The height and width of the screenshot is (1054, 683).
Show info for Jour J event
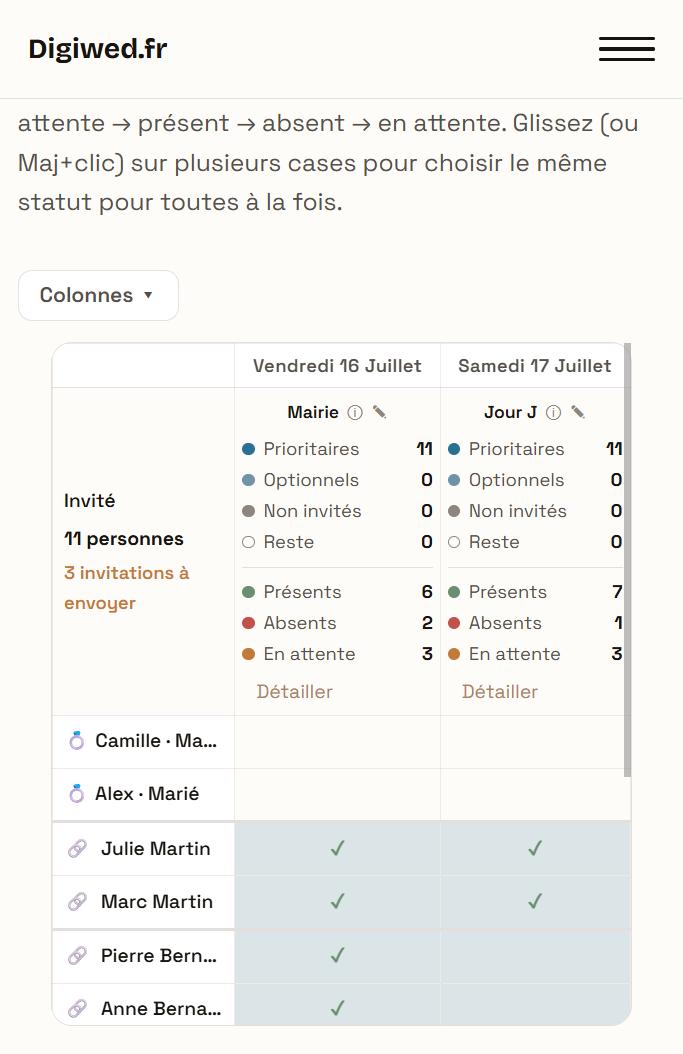(553, 412)
